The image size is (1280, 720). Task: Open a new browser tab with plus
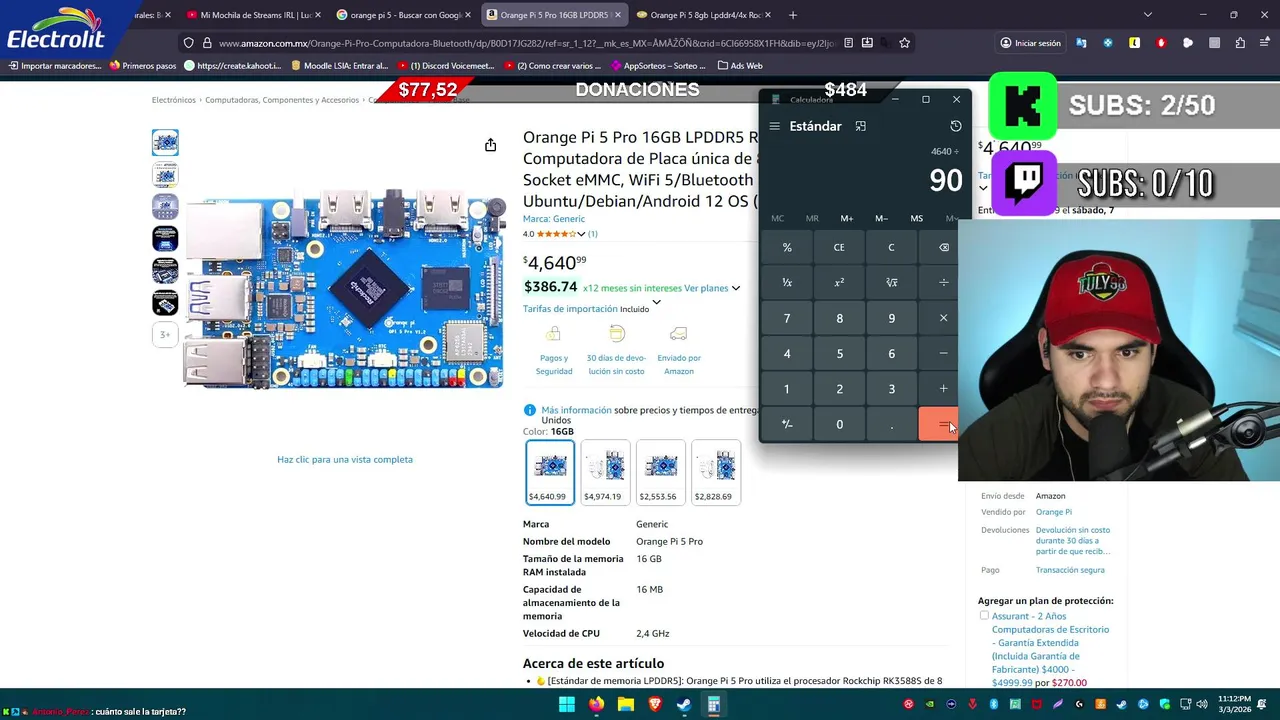tap(793, 15)
